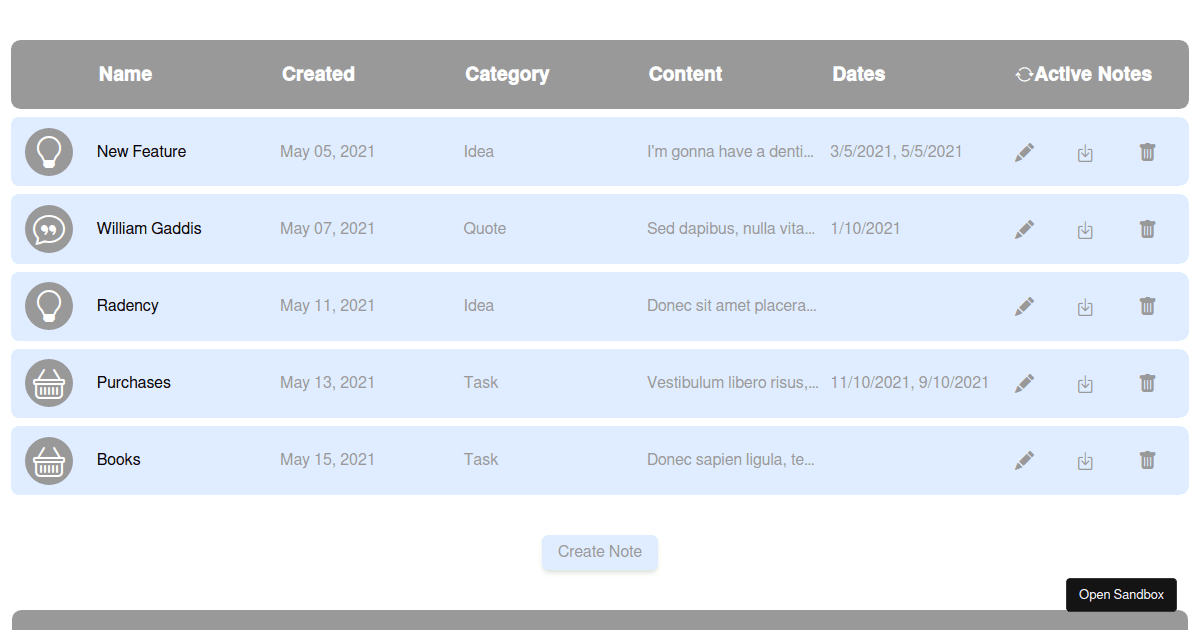Edit the Purchases note
Screen dimensions: 1200x630
[1024, 383]
